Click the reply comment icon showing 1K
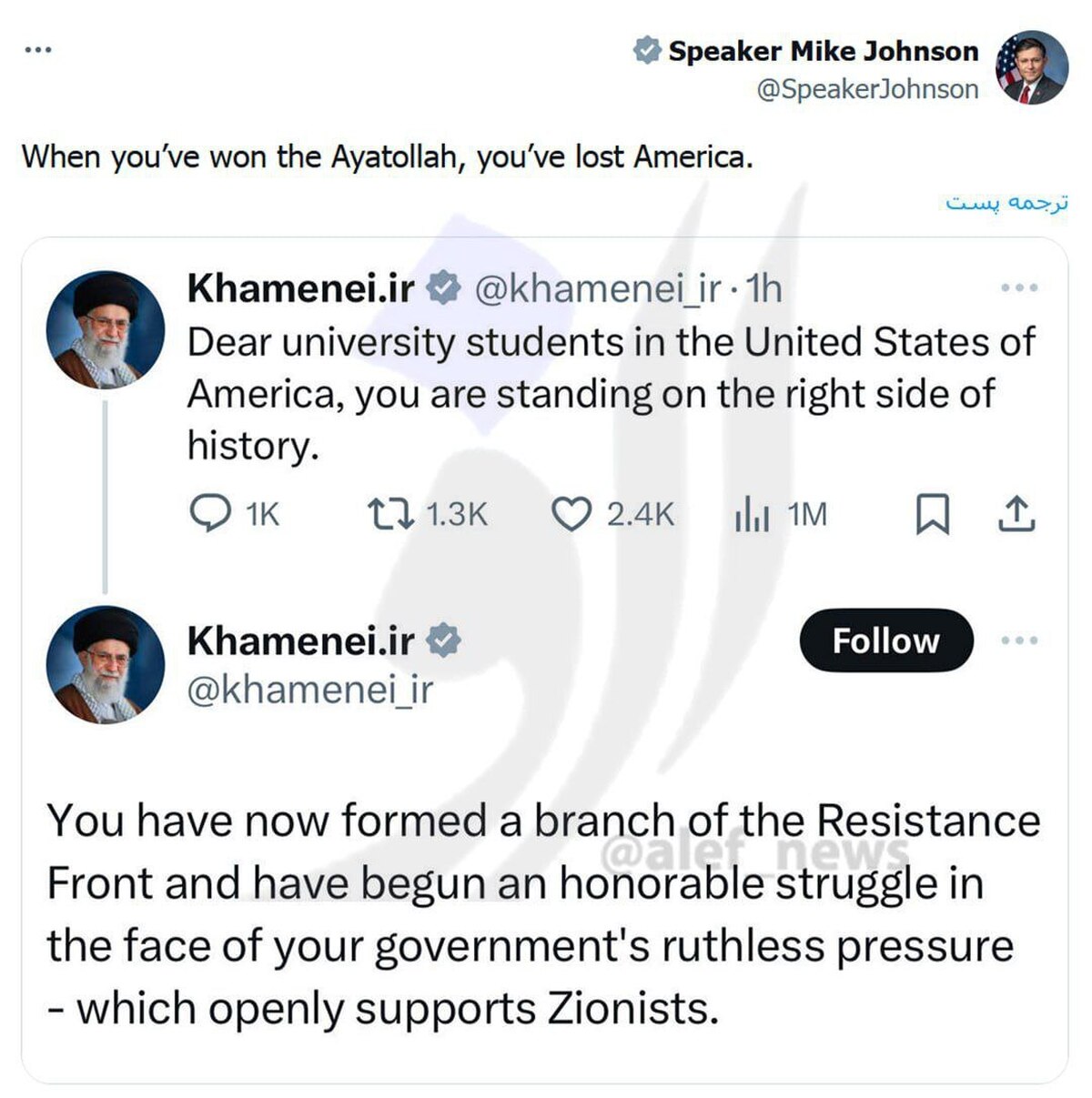 point(210,514)
